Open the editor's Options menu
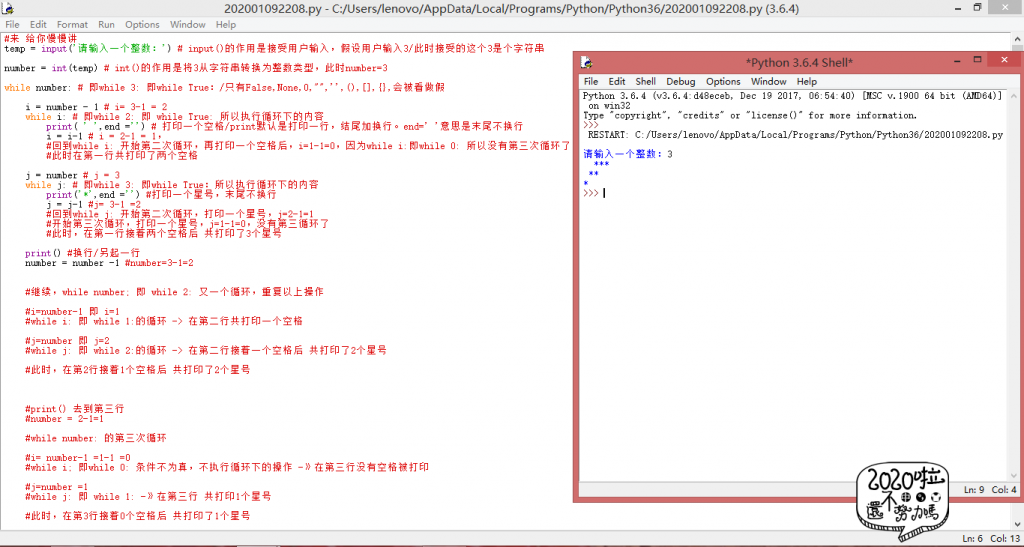1024x547 pixels. click(142, 24)
